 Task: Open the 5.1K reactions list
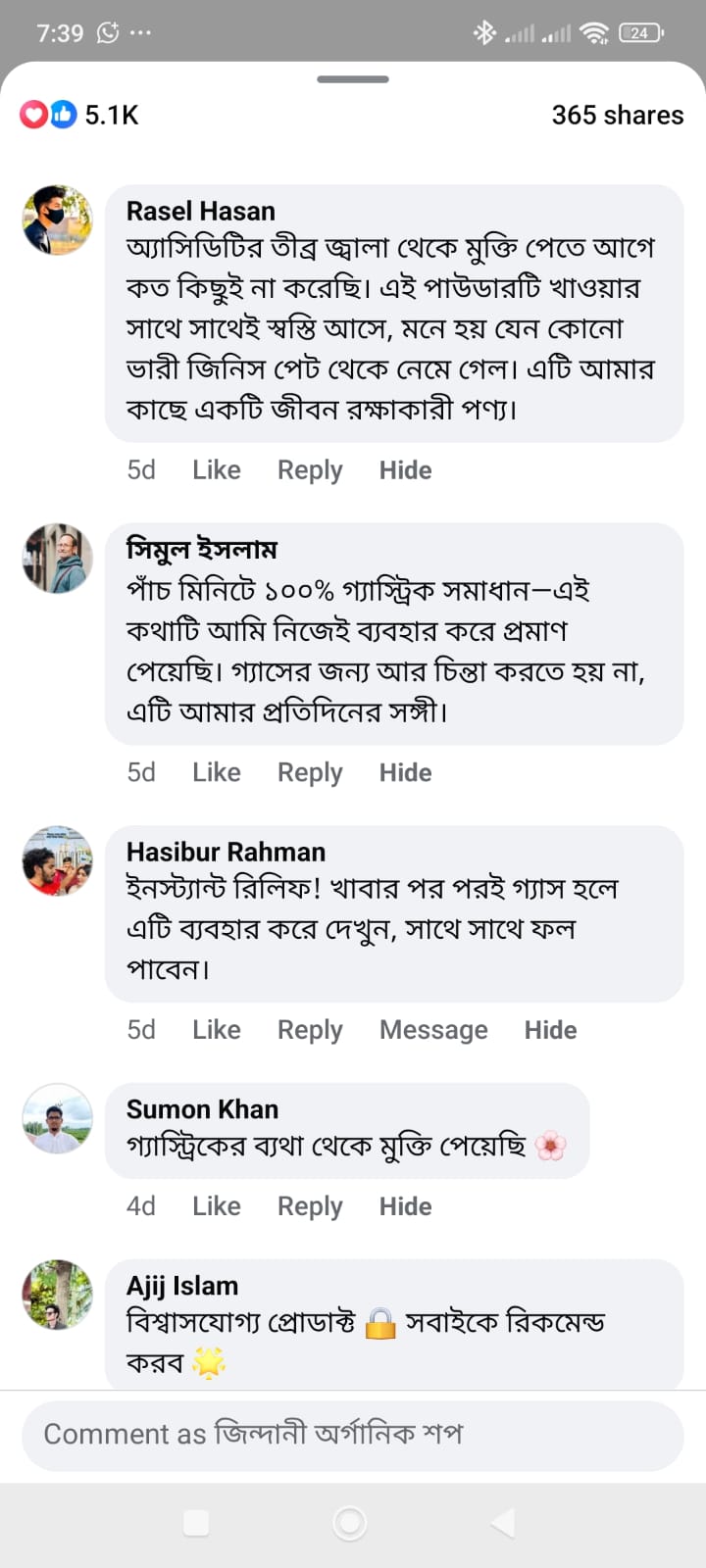point(111,115)
